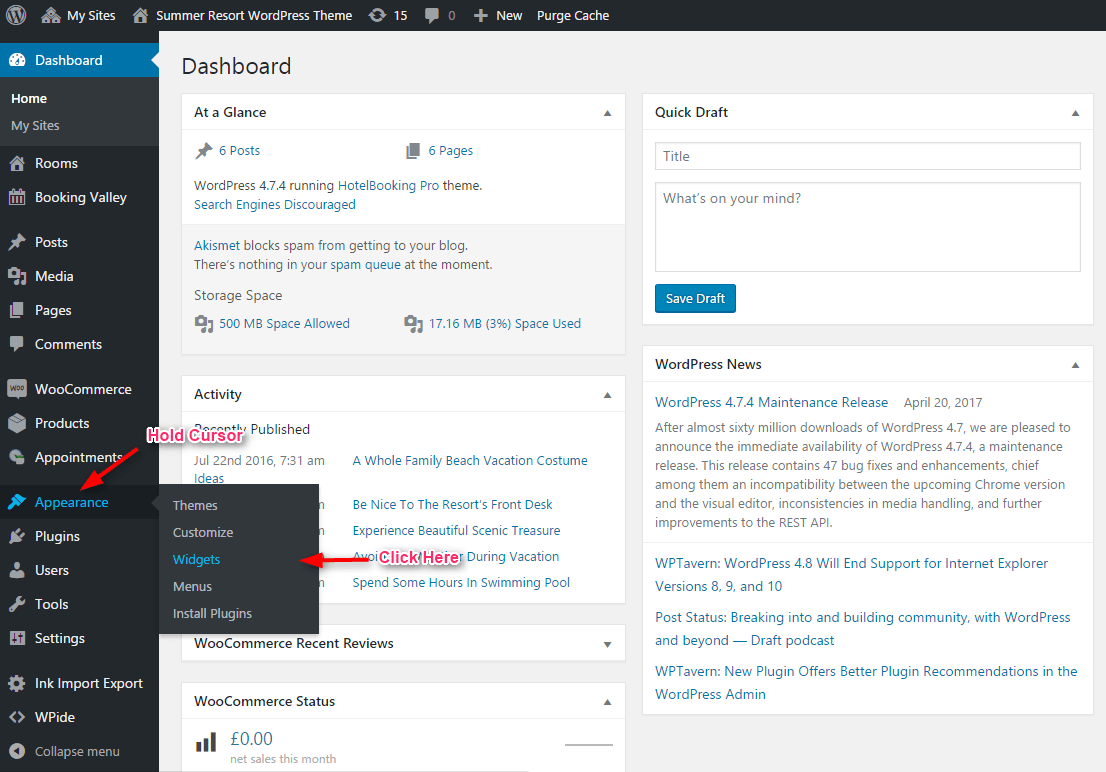Open Menus in Appearance submenu
Image resolution: width=1106 pixels, height=772 pixels.
click(193, 586)
